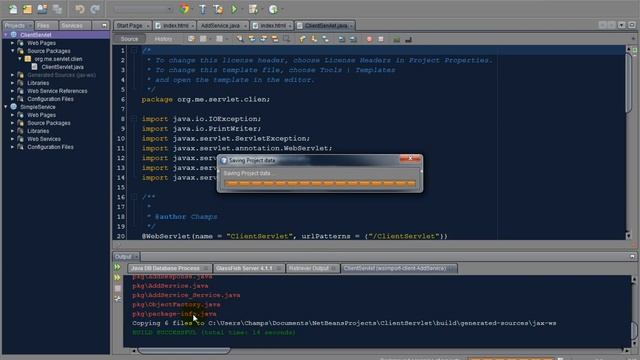Click the Saving Project data progress bar
This screenshot has width=640, height=360.
coord(320,183)
